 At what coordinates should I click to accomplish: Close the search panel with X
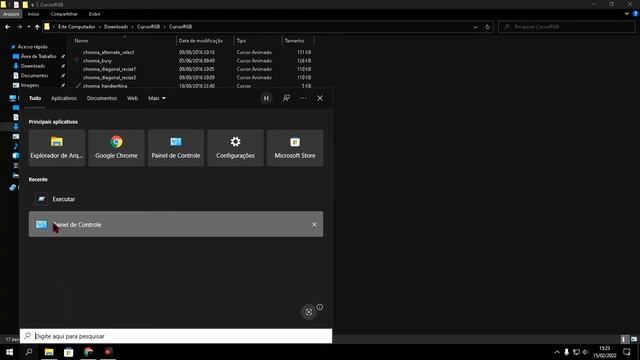(320, 98)
